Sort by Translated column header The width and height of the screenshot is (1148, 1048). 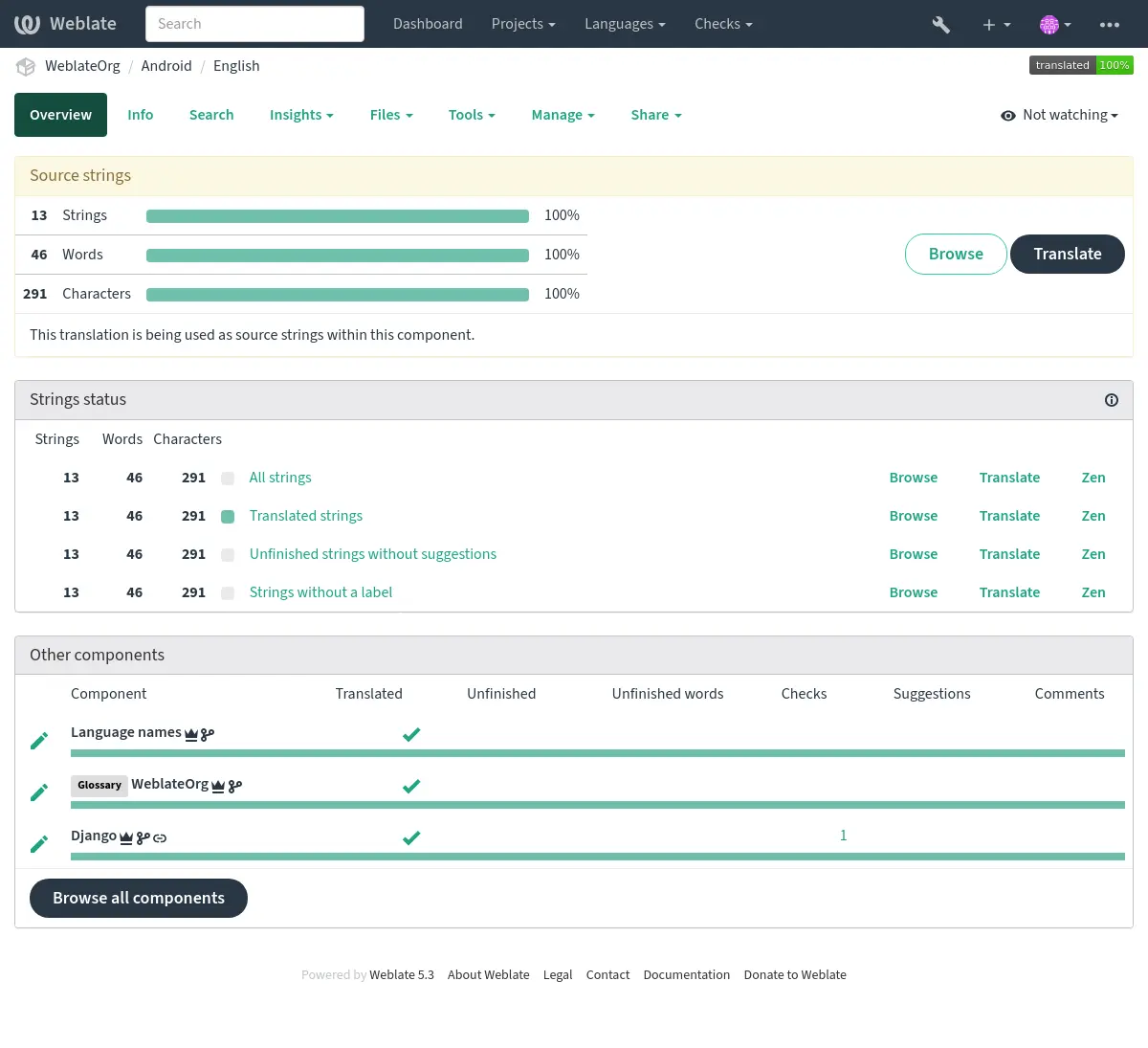(x=368, y=694)
